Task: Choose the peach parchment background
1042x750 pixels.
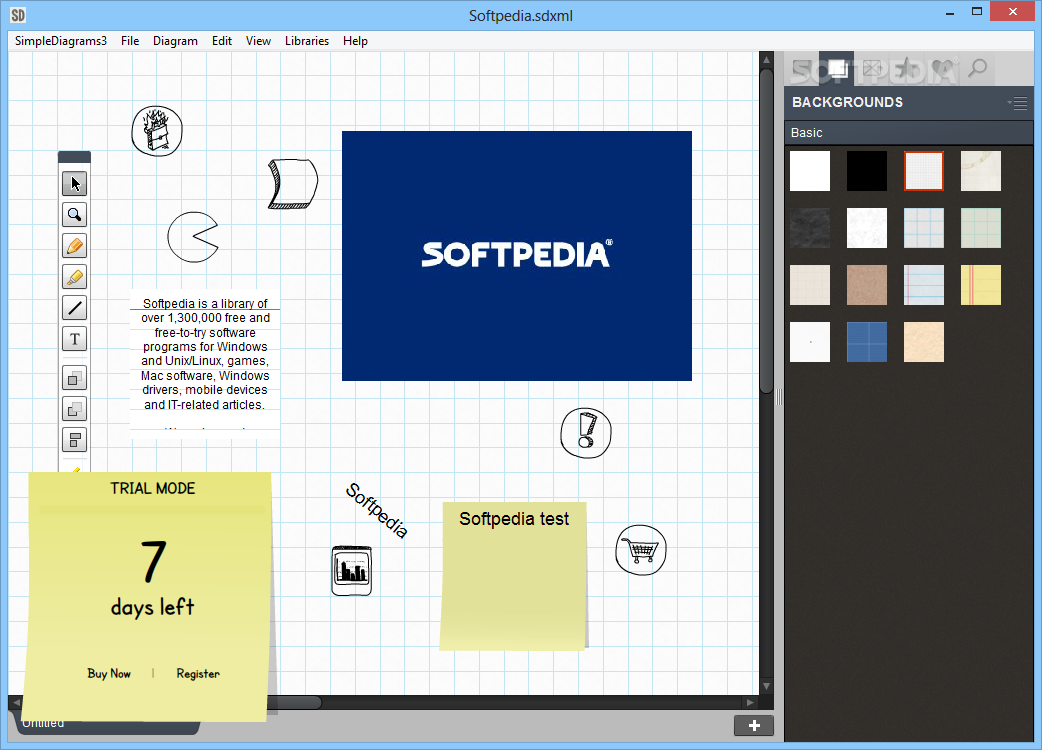Action: click(924, 342)
